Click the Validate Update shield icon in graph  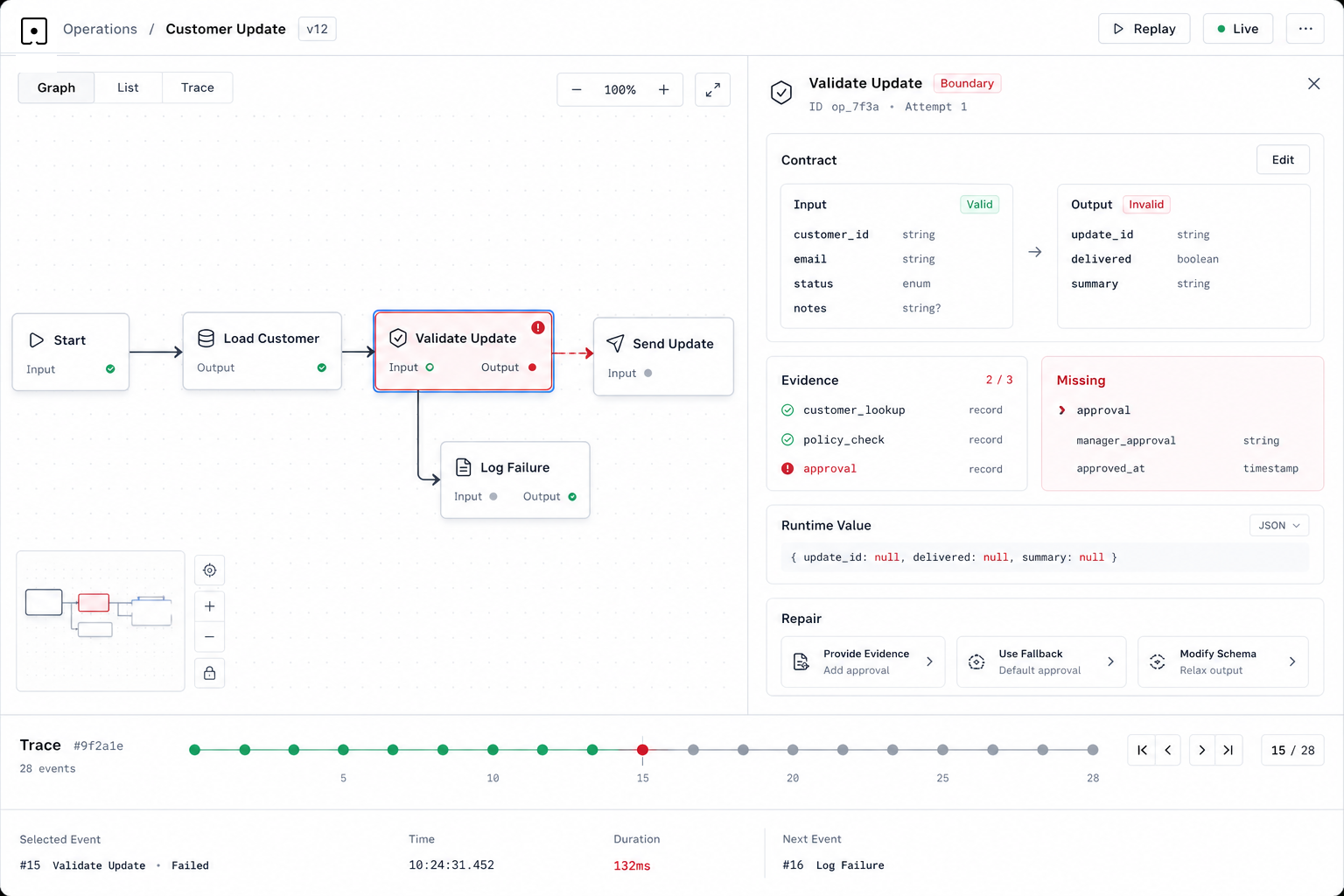tap(398, 338)
